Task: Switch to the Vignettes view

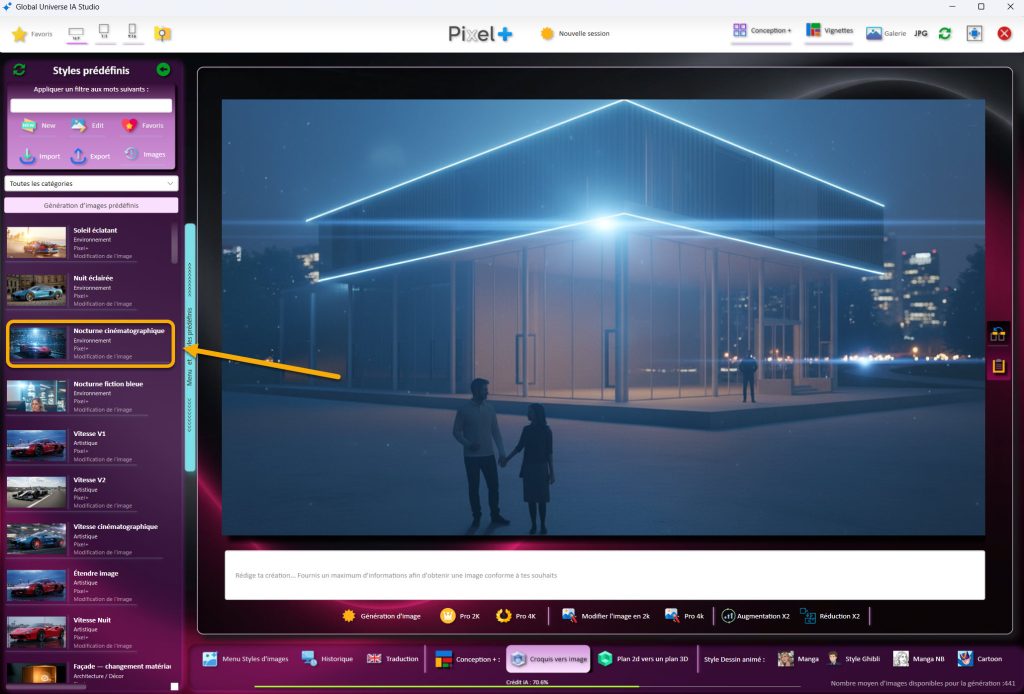Action: (829, 31)
